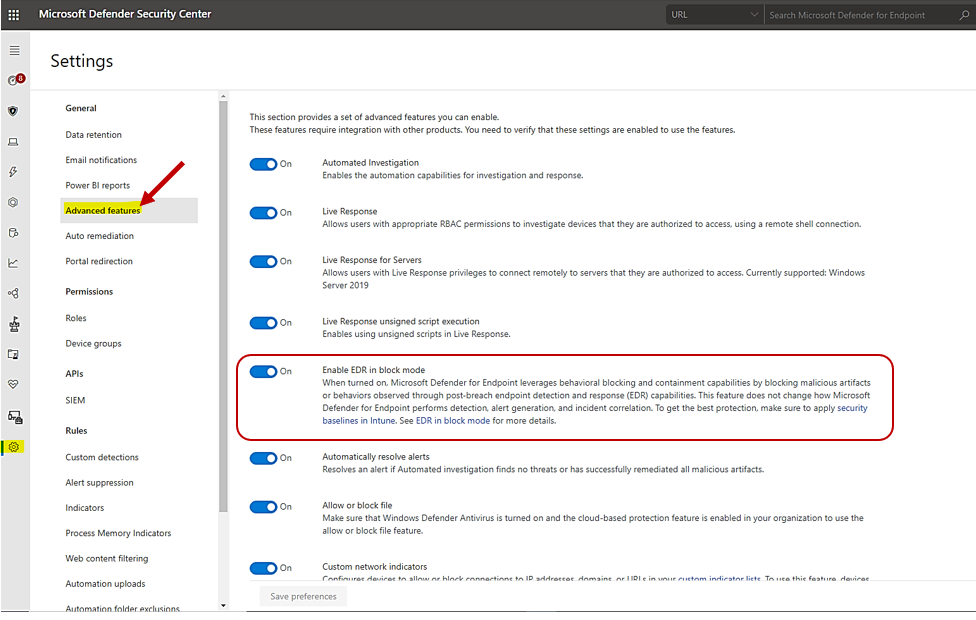Open the lightning bolt alerts icon
The height and width of the screenshot is (620, 976).
click(x=13, y=172)
